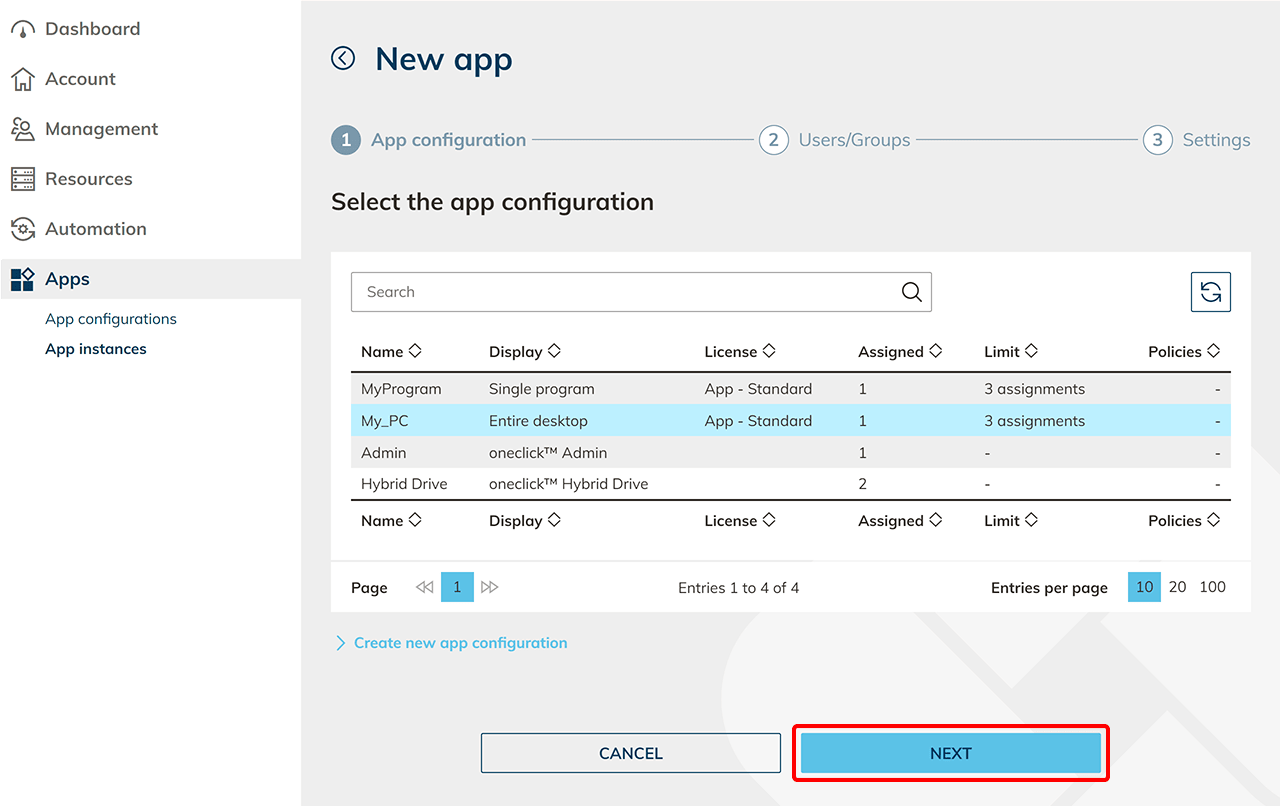Click the refresh table icon

click(x=1210, y=292)
